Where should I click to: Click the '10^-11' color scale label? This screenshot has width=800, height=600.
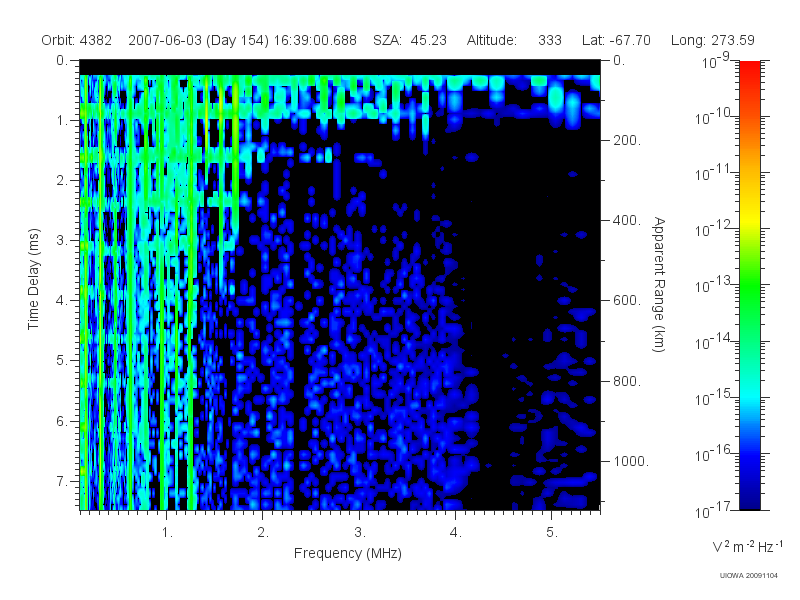pyautogui.click(x=715, y=173)
